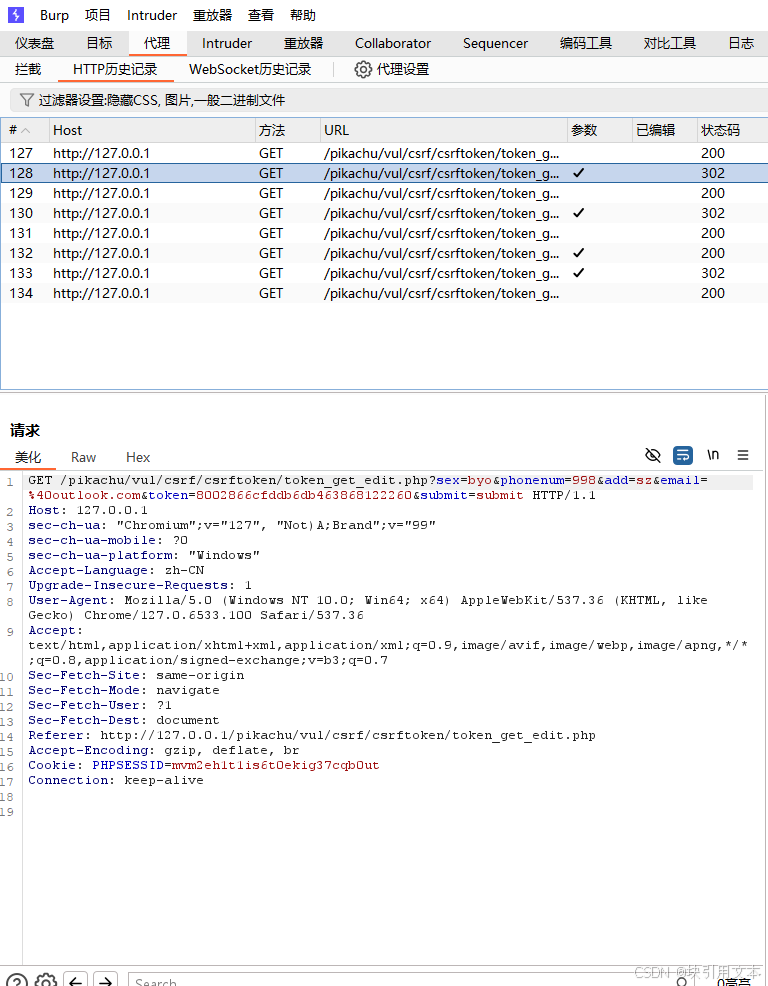Sort by the 参数 column header
This screenshot has width=768, height=986.
tap(599, 130)
